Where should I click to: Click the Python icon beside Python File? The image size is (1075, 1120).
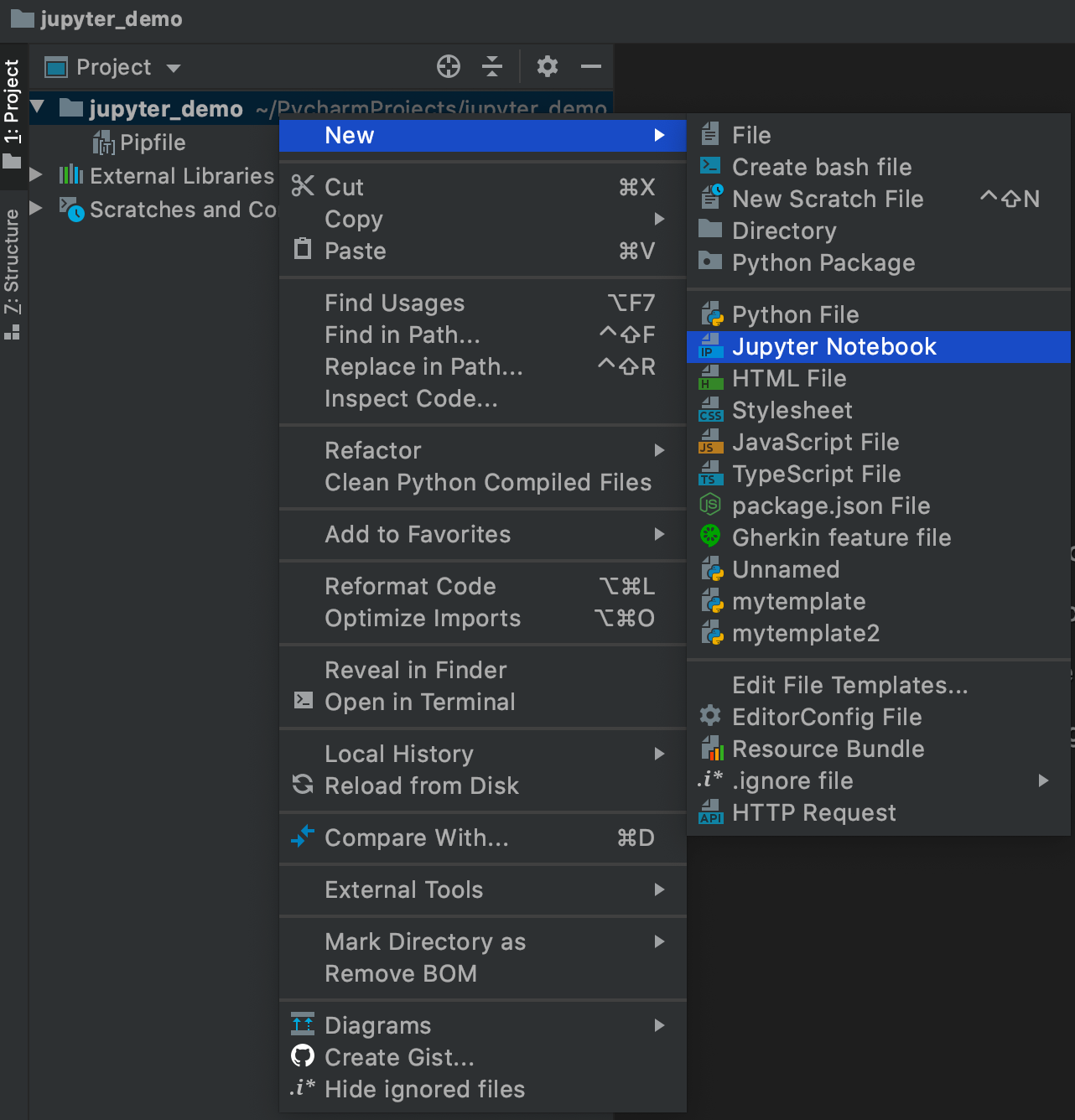712,314
